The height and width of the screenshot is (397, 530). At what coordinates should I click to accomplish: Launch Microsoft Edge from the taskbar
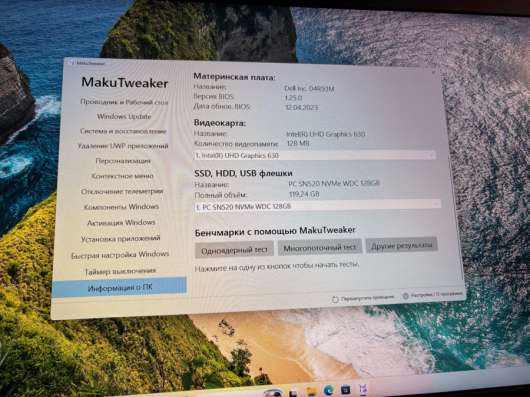(328, 391)
